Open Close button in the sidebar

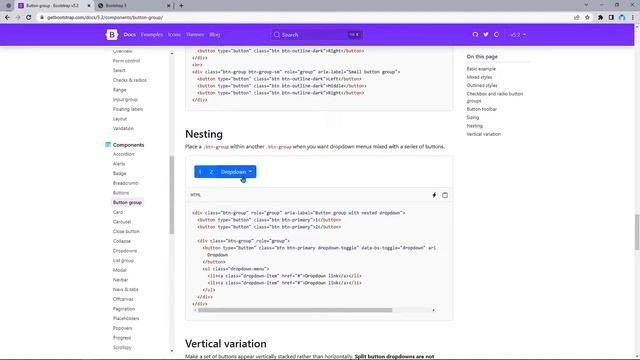tap(126, 231)
